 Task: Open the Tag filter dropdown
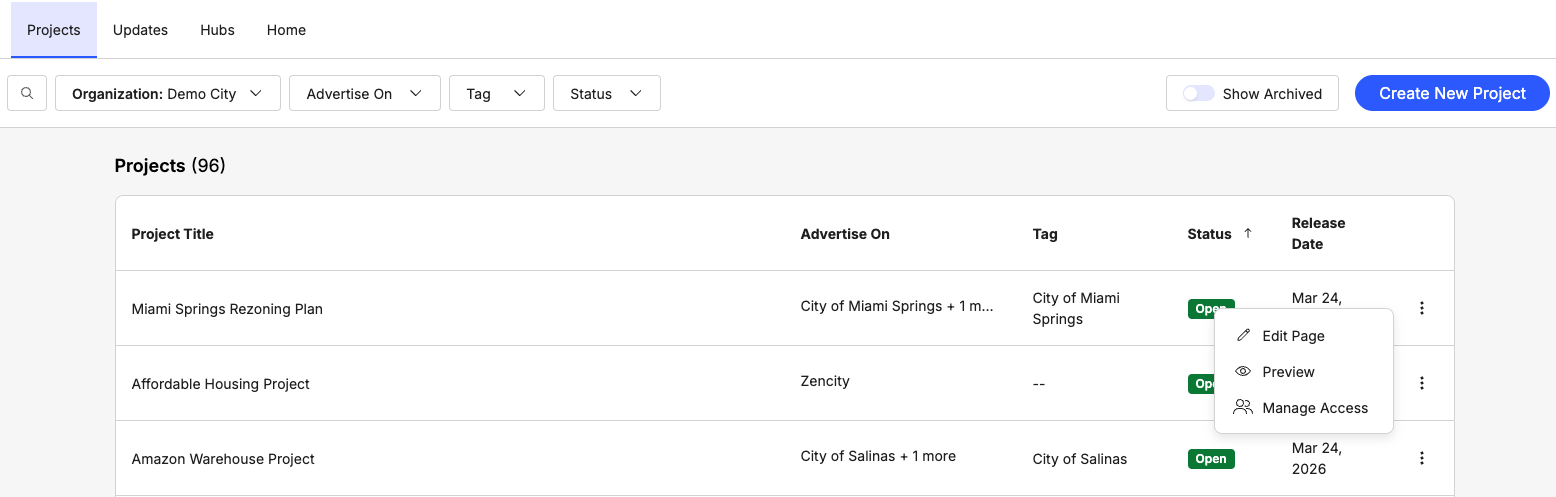tap(496, 93)
